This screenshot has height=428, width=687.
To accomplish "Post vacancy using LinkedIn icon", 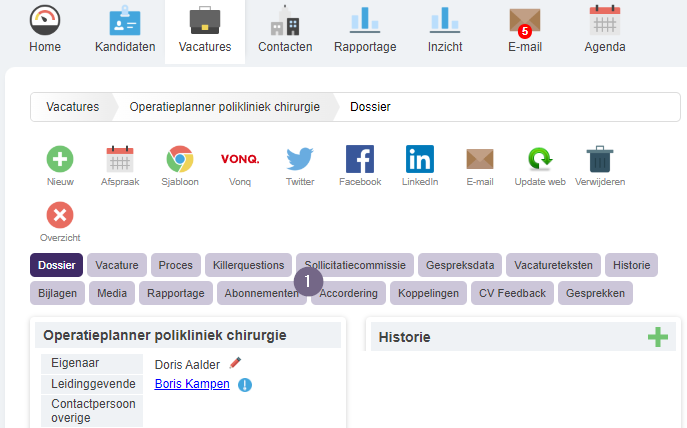I will click(420, 159).
